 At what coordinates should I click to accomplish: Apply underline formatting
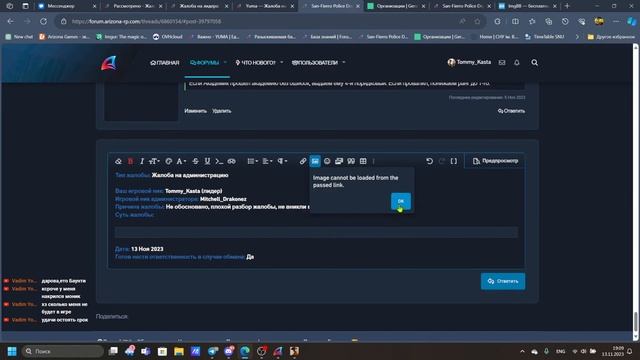click(207, 161)
